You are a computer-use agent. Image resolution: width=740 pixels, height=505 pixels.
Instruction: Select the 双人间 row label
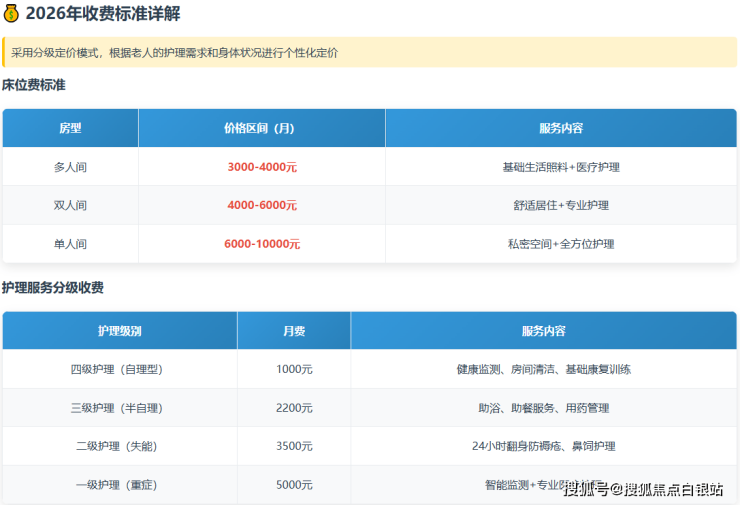(x=70, y=205)
